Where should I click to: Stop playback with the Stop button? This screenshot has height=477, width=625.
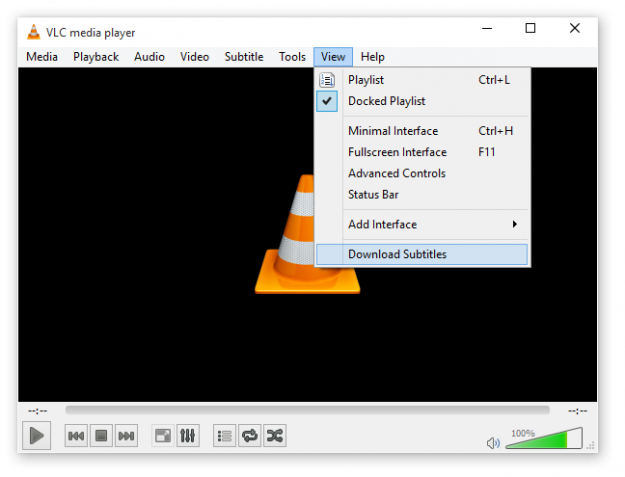101,436
